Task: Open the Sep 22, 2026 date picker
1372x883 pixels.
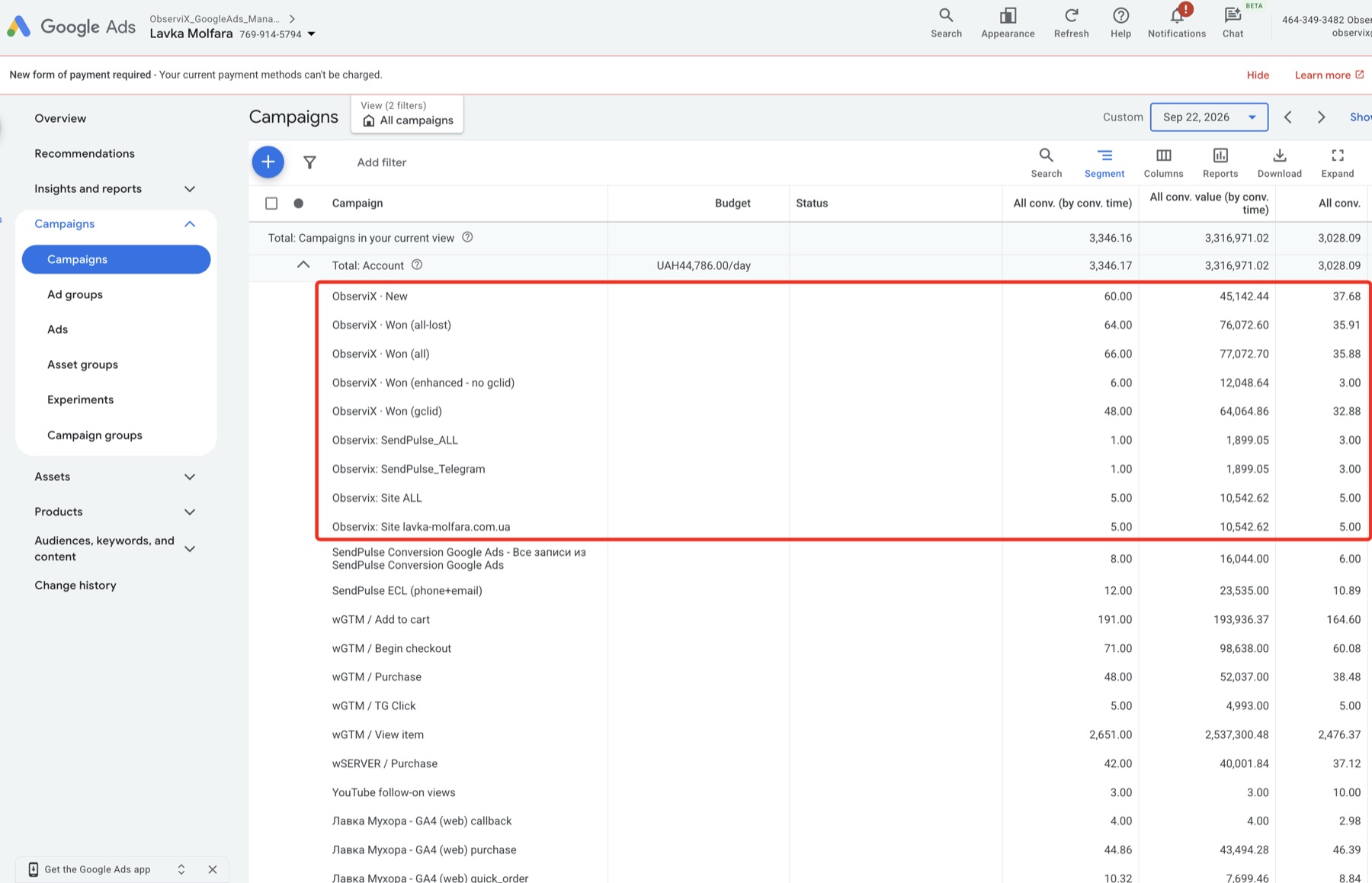Action: tap(1209, 117)
